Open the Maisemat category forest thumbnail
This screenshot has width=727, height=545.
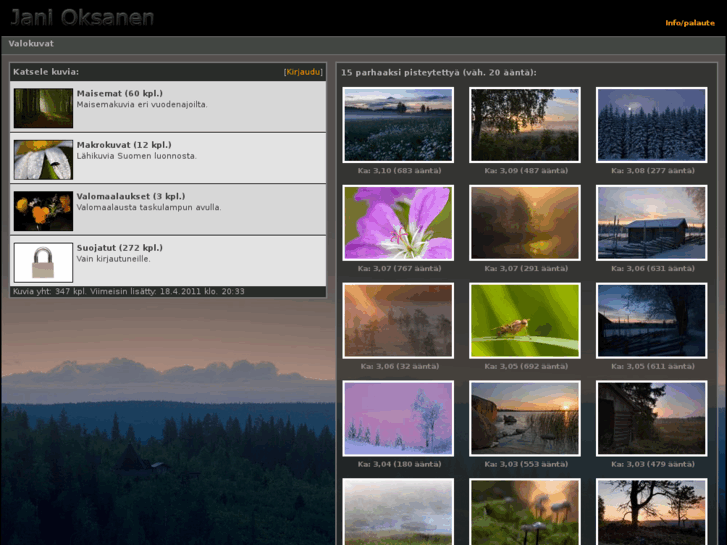click(43, 108)
